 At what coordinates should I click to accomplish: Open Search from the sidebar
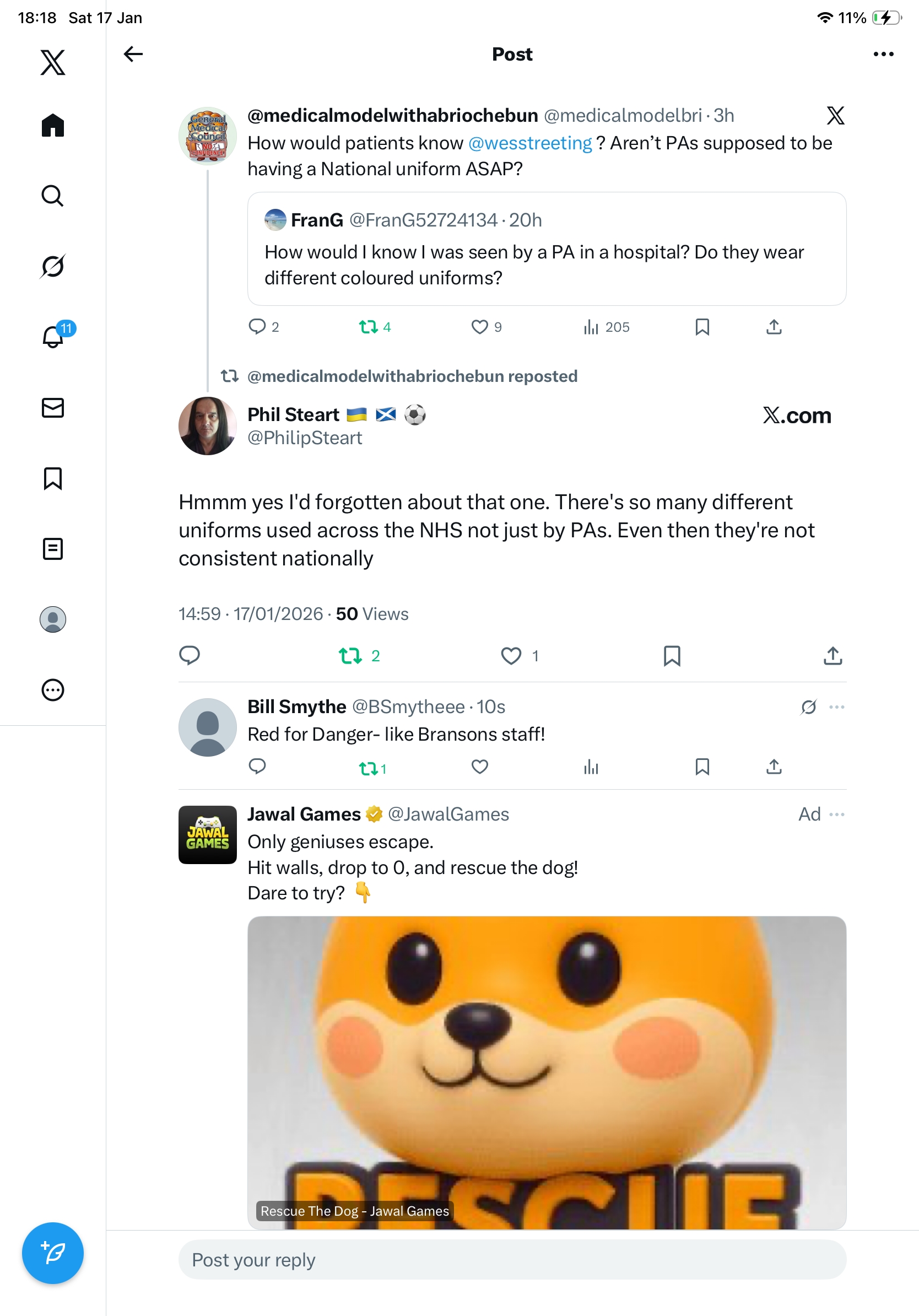point(53,196)
